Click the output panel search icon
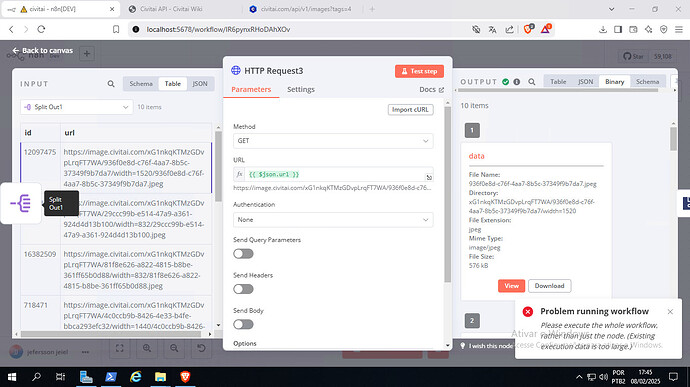This screenshot has width=690, height=387. pyautogui.click(x=532, y=82)
